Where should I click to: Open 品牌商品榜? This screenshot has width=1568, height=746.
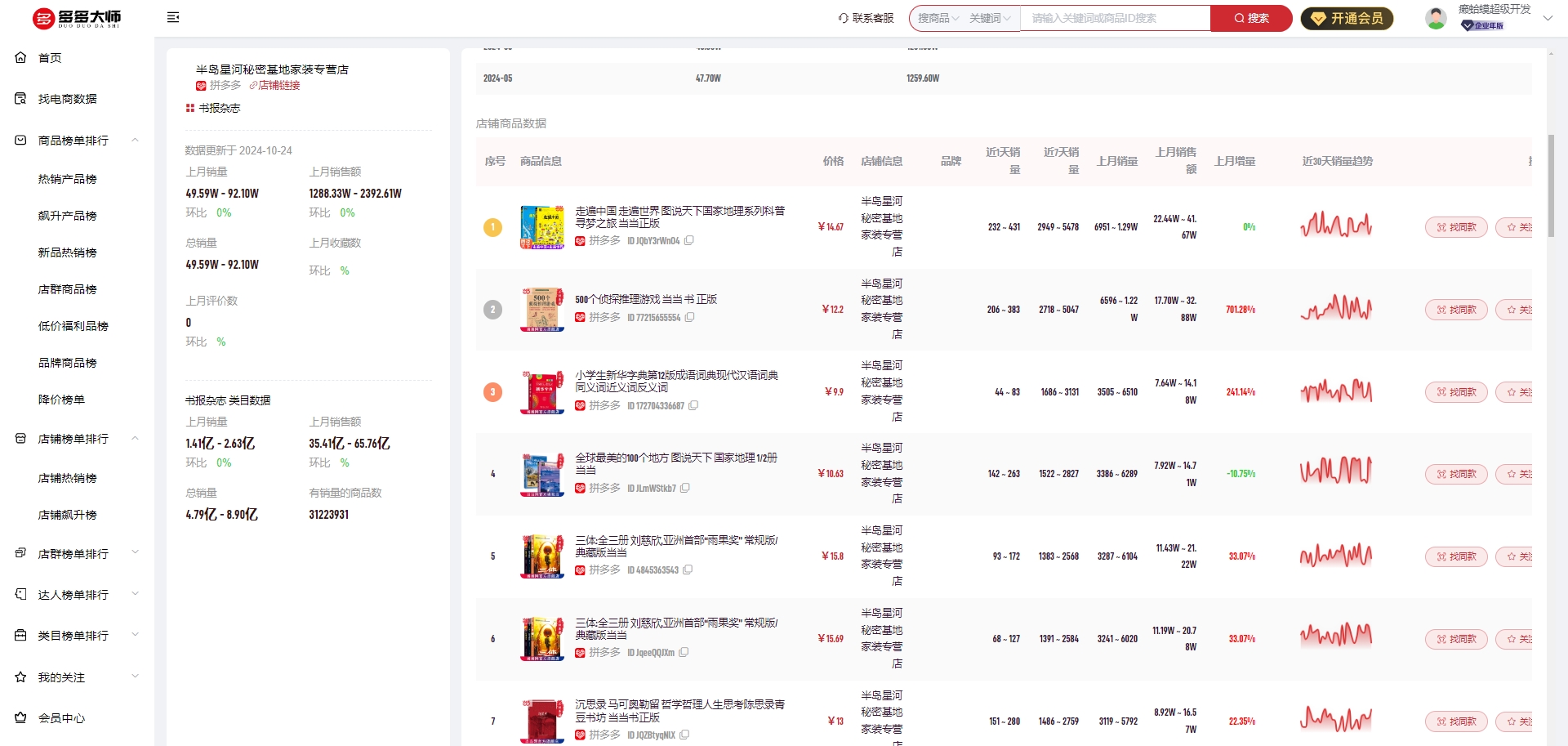click(x=67, y=363)
